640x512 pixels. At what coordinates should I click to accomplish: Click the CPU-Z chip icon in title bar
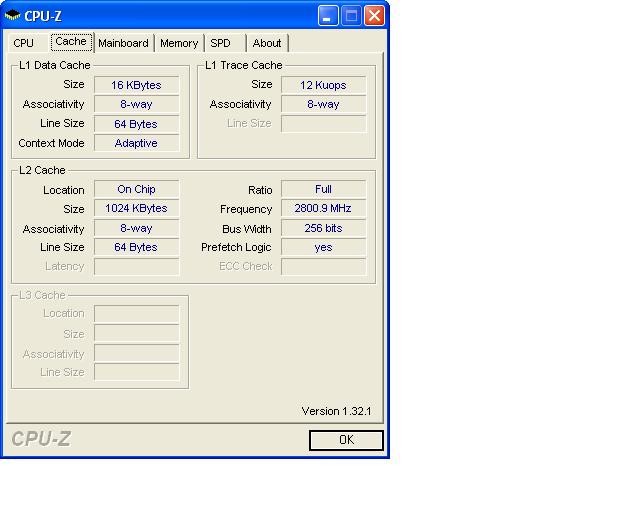click(13, 16)
